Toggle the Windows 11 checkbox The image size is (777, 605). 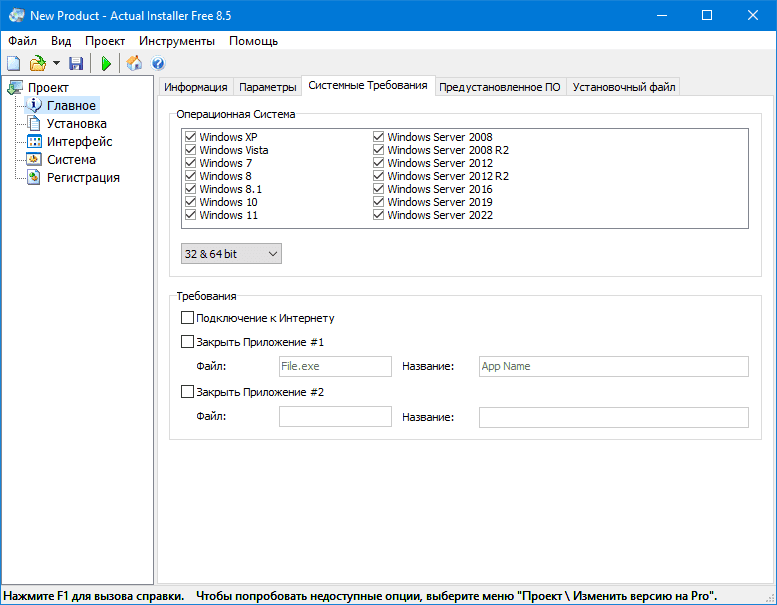190,215
